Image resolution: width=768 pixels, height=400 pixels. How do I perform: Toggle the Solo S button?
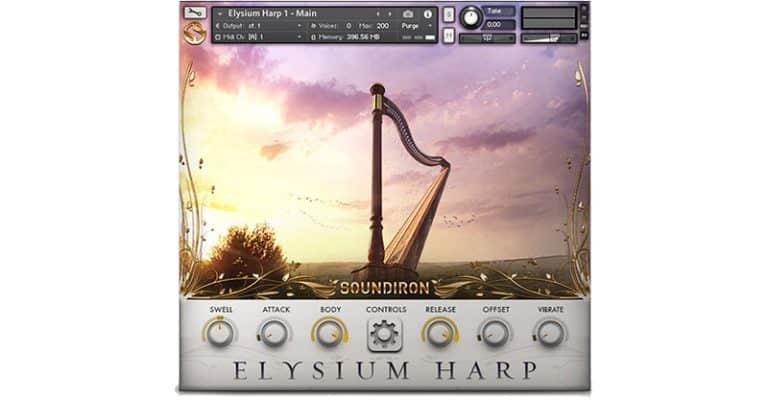[449, 15]
